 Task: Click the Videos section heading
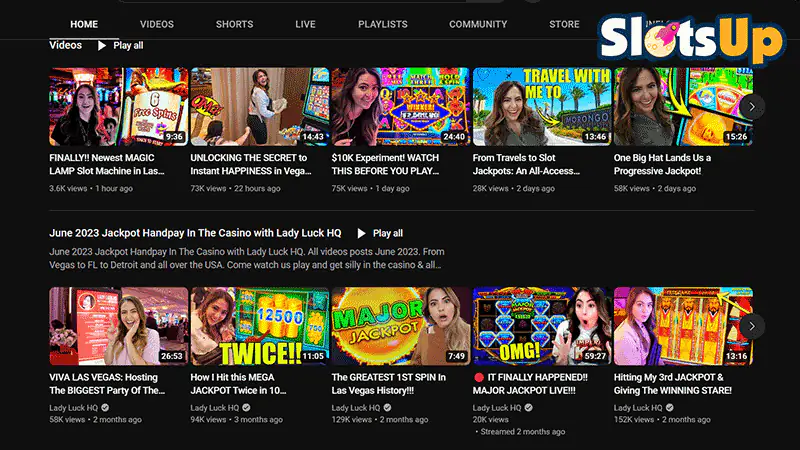(x=65, y=45)
